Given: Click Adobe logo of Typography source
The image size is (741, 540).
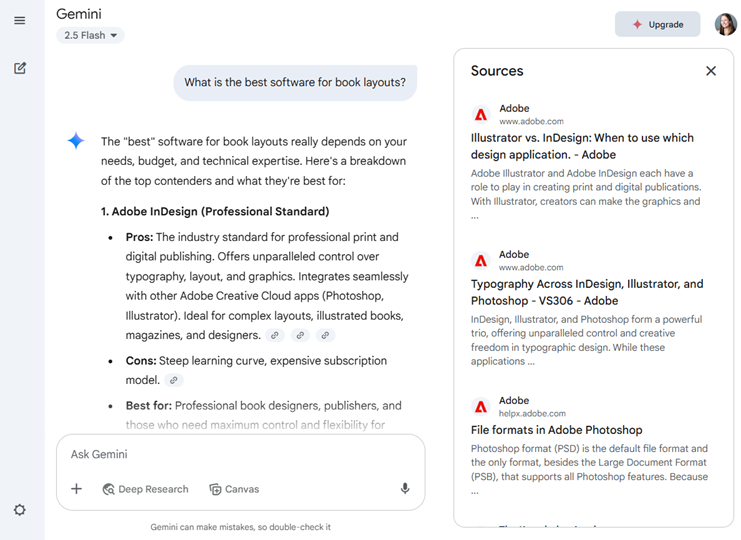Looking at the screenshot, I should coord(481,260).
